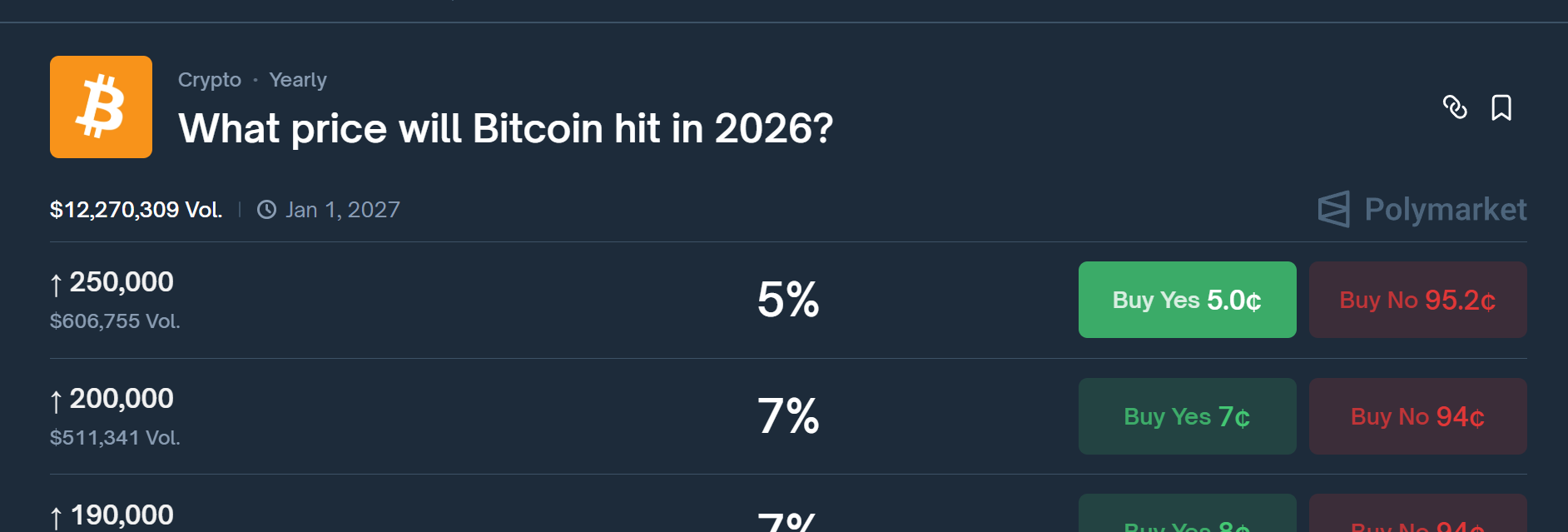Buy Yes at 5.0¢ for 250,000

click(x=1187, y=300)
